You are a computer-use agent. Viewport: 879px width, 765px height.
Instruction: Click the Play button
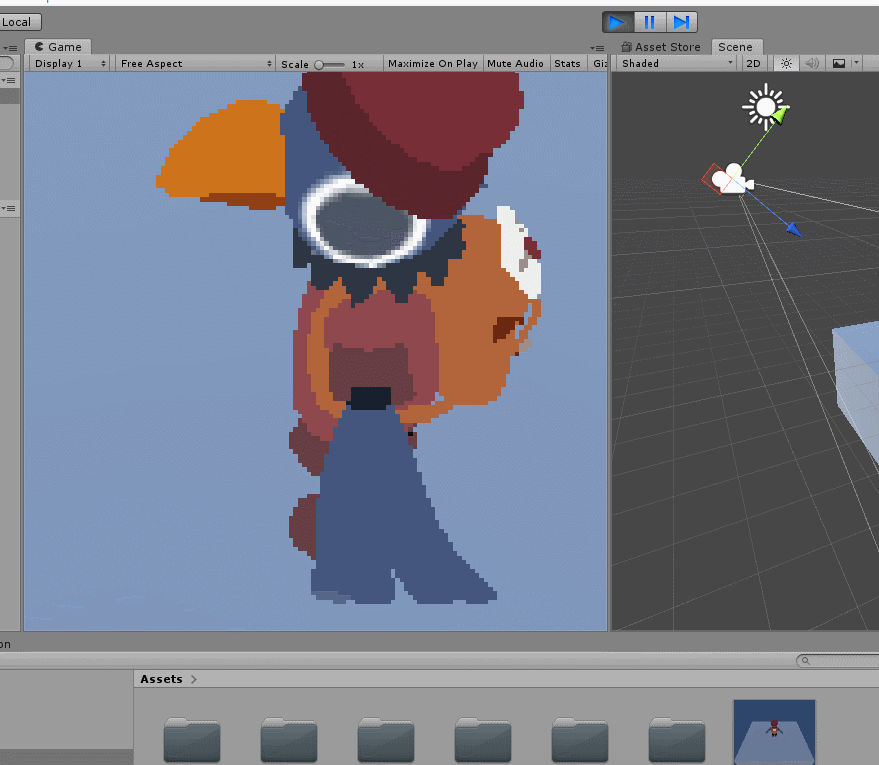click(x=618, y=22)
